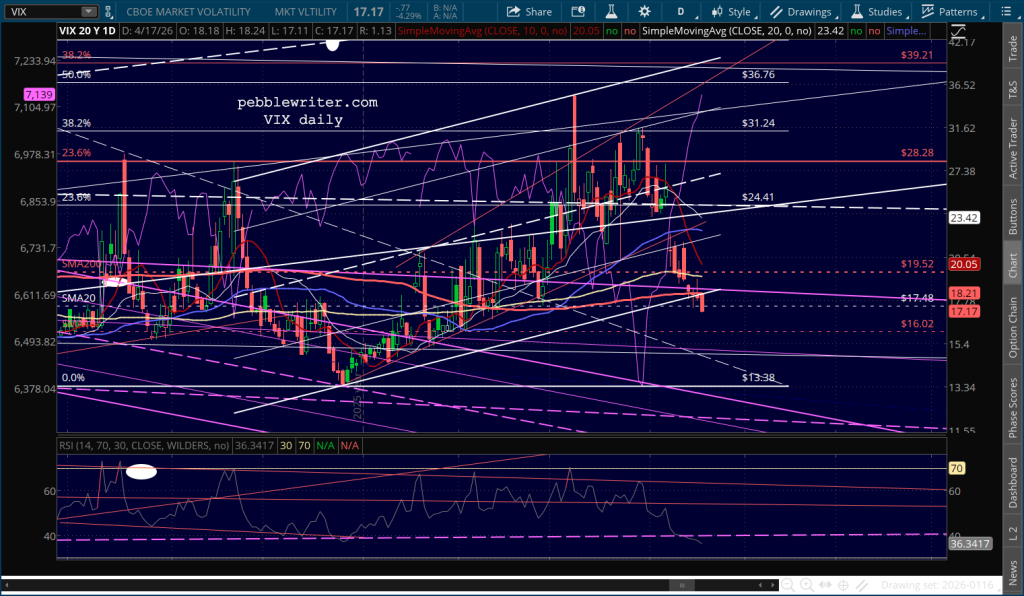Image resolution: width=1024 pixels, height=596 pixels.
Task: Open the Drawings menu
Action: click(x=803, y=12)
